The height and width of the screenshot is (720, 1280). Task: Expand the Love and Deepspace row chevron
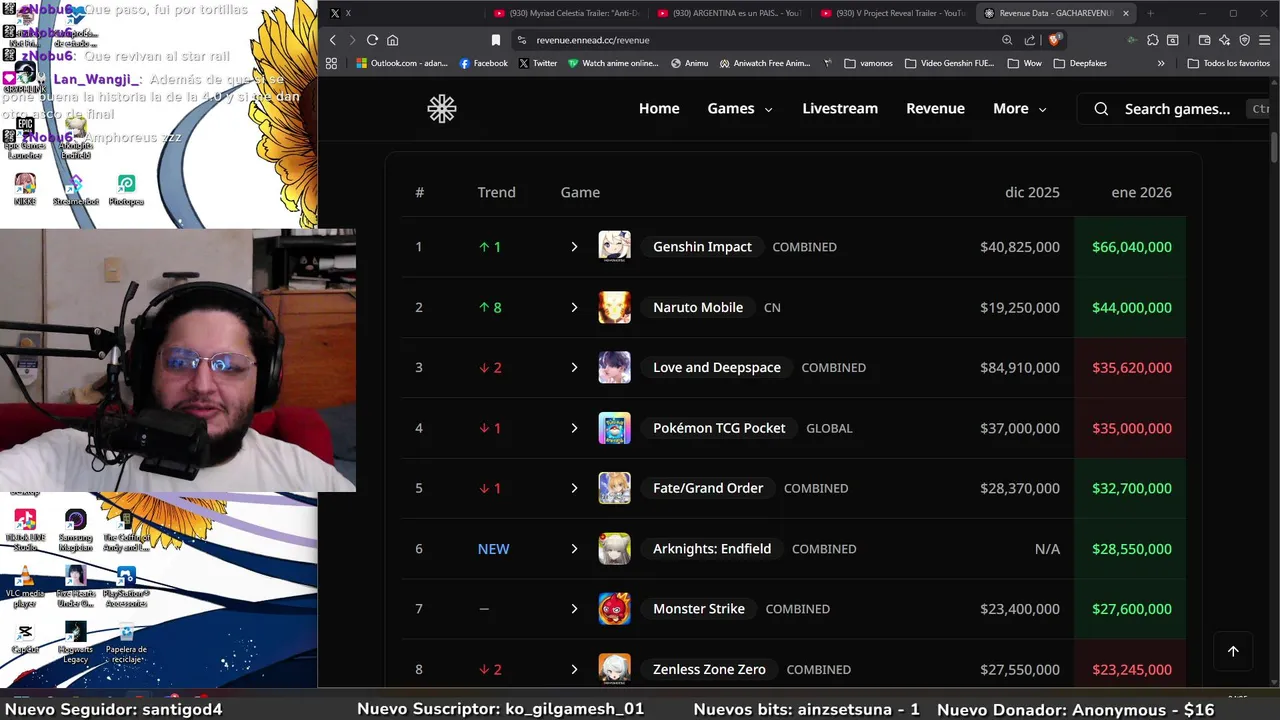tap(574, 368)
